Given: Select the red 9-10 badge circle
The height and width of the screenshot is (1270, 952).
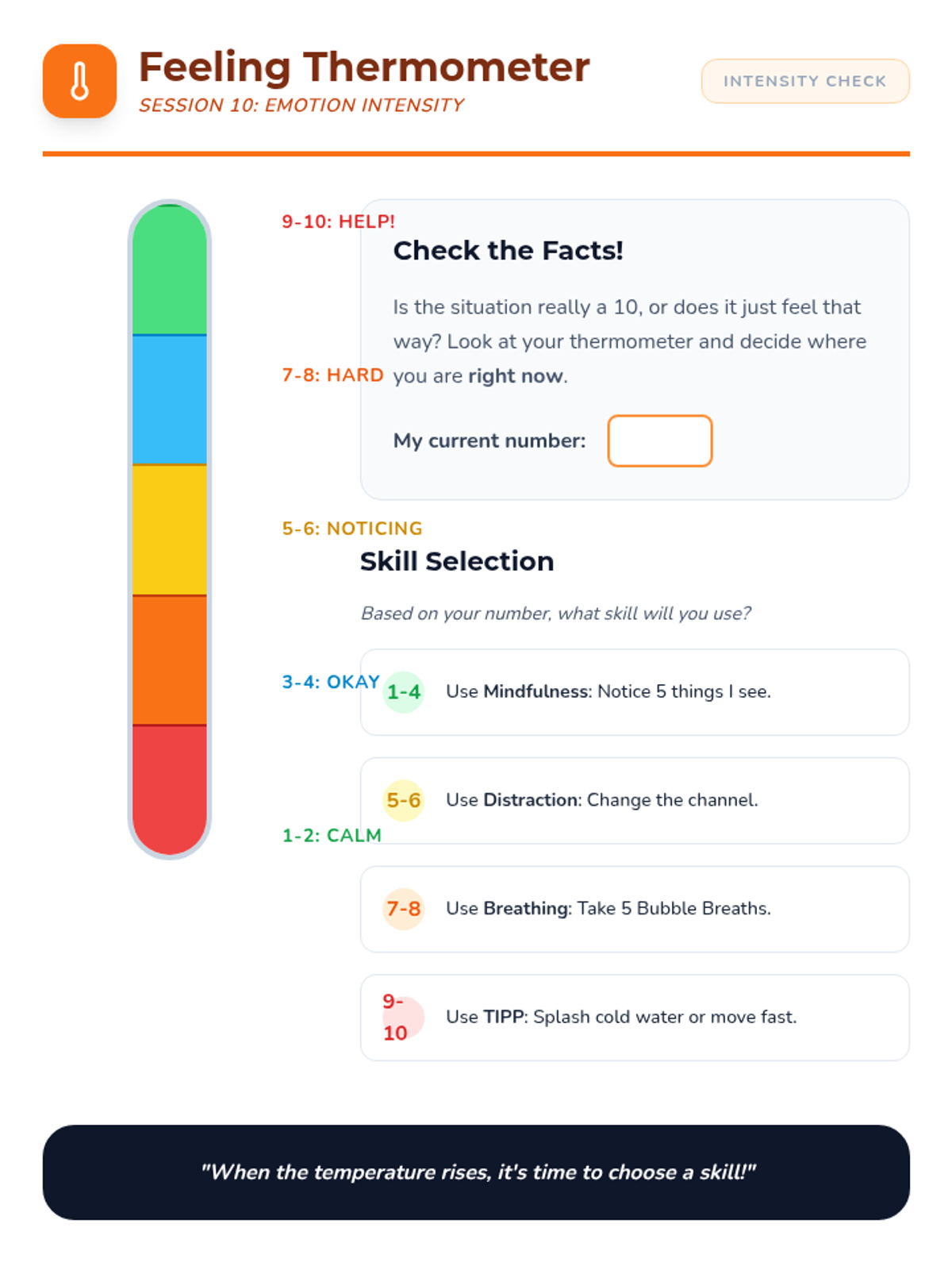Looking at the screenshot, I should pyautogui.click(x=405, y=1018).
